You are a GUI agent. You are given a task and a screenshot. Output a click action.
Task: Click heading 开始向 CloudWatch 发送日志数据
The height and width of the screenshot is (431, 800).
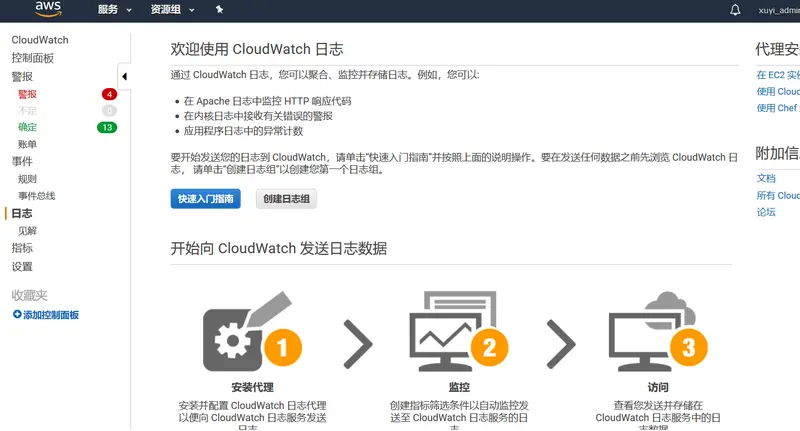[x=279, y=248]
